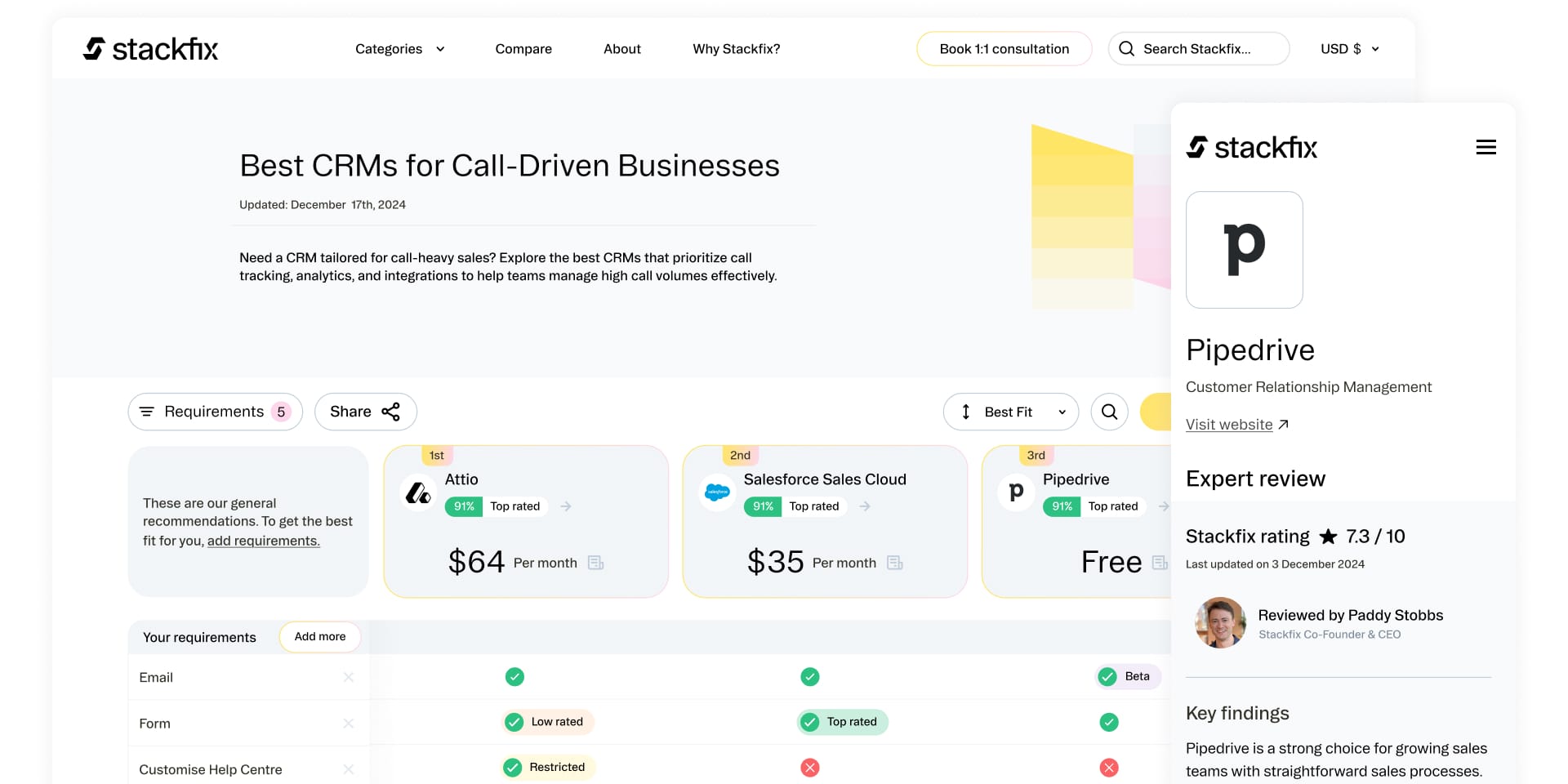
Task: Open the USD $ currency selector
Action: pos(1350,49)
